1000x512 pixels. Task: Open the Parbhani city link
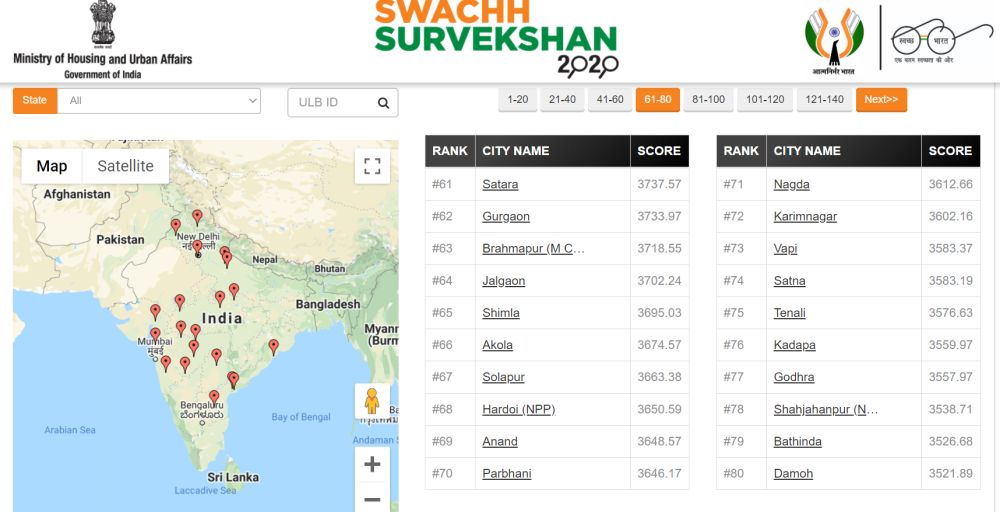pos(507,474)
